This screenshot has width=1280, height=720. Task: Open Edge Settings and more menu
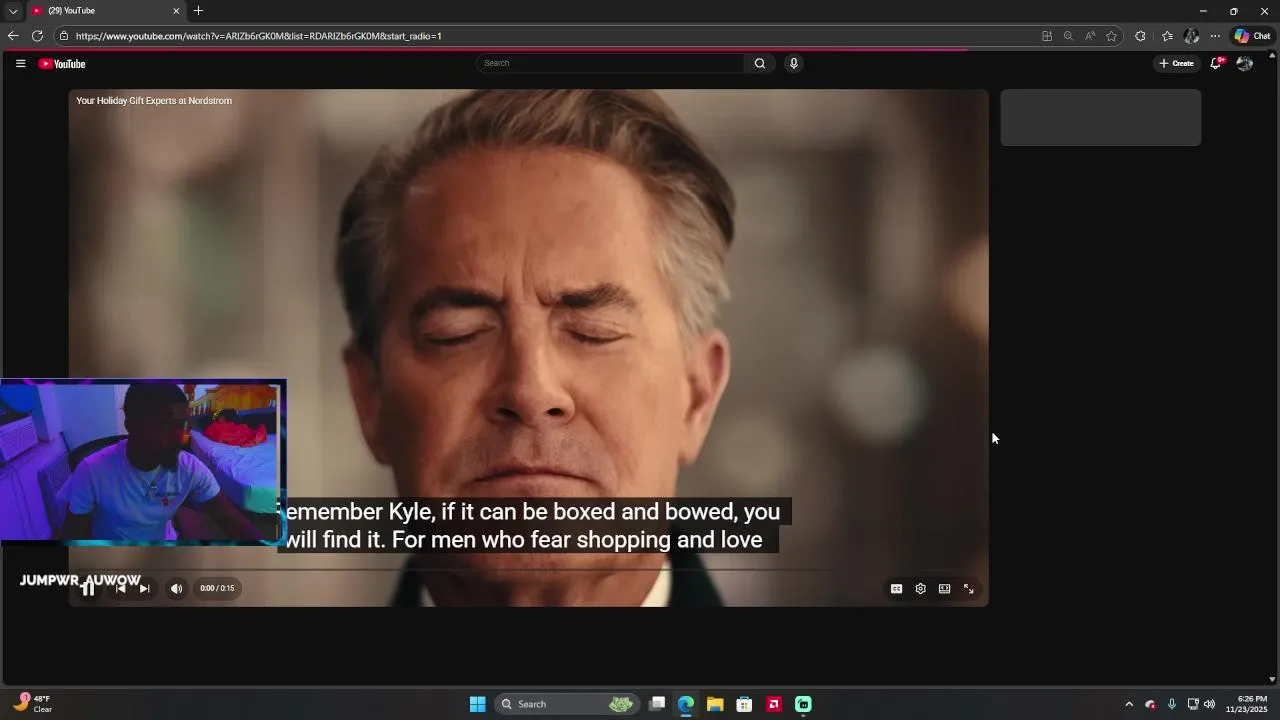pyautogui.click(x=1215, y=36)
